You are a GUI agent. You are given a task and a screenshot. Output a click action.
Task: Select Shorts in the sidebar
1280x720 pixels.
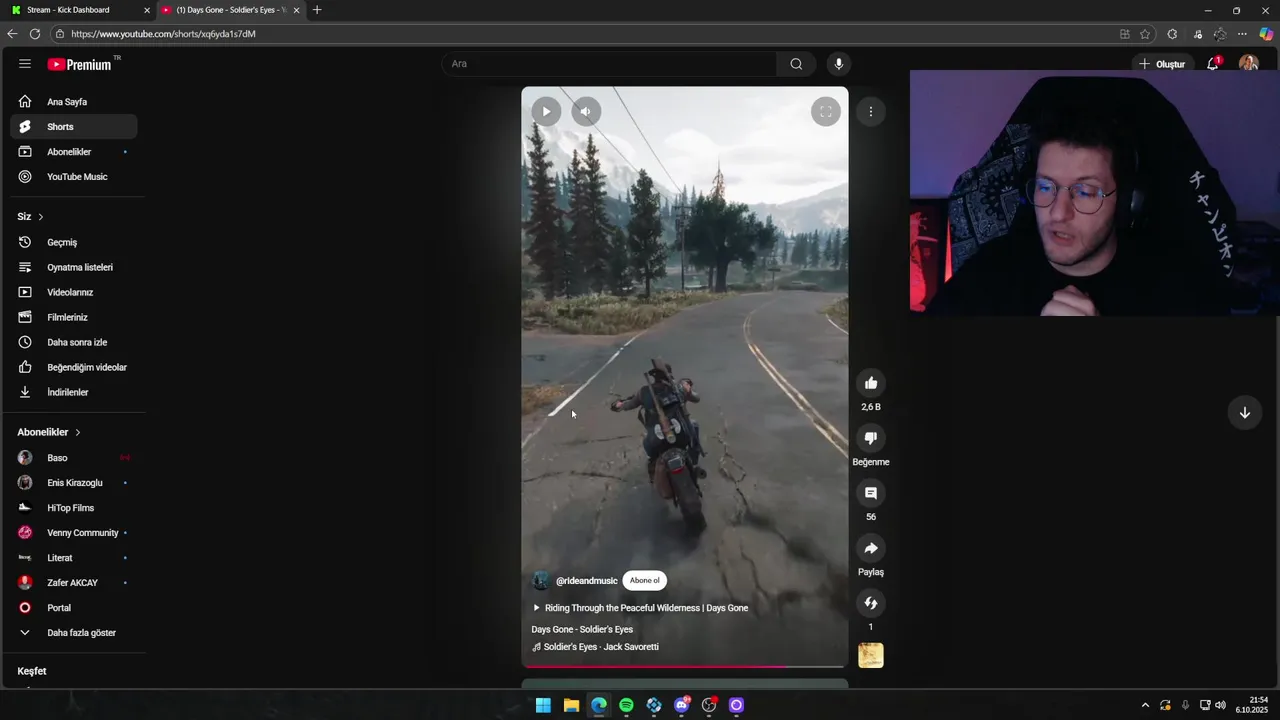[74, 127]
